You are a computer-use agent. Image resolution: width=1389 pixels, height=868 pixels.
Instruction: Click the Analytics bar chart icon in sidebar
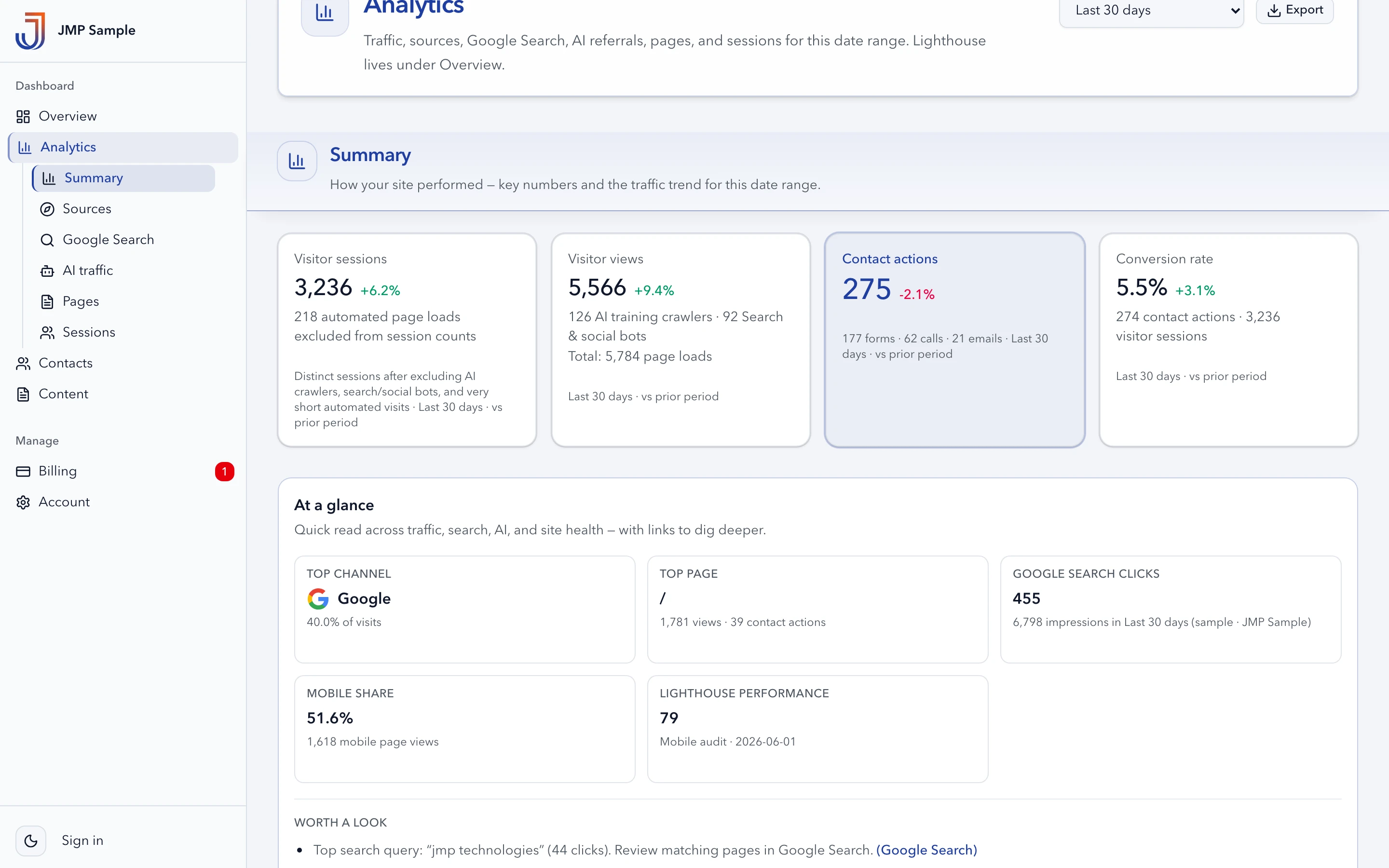(x=25, y=148)
